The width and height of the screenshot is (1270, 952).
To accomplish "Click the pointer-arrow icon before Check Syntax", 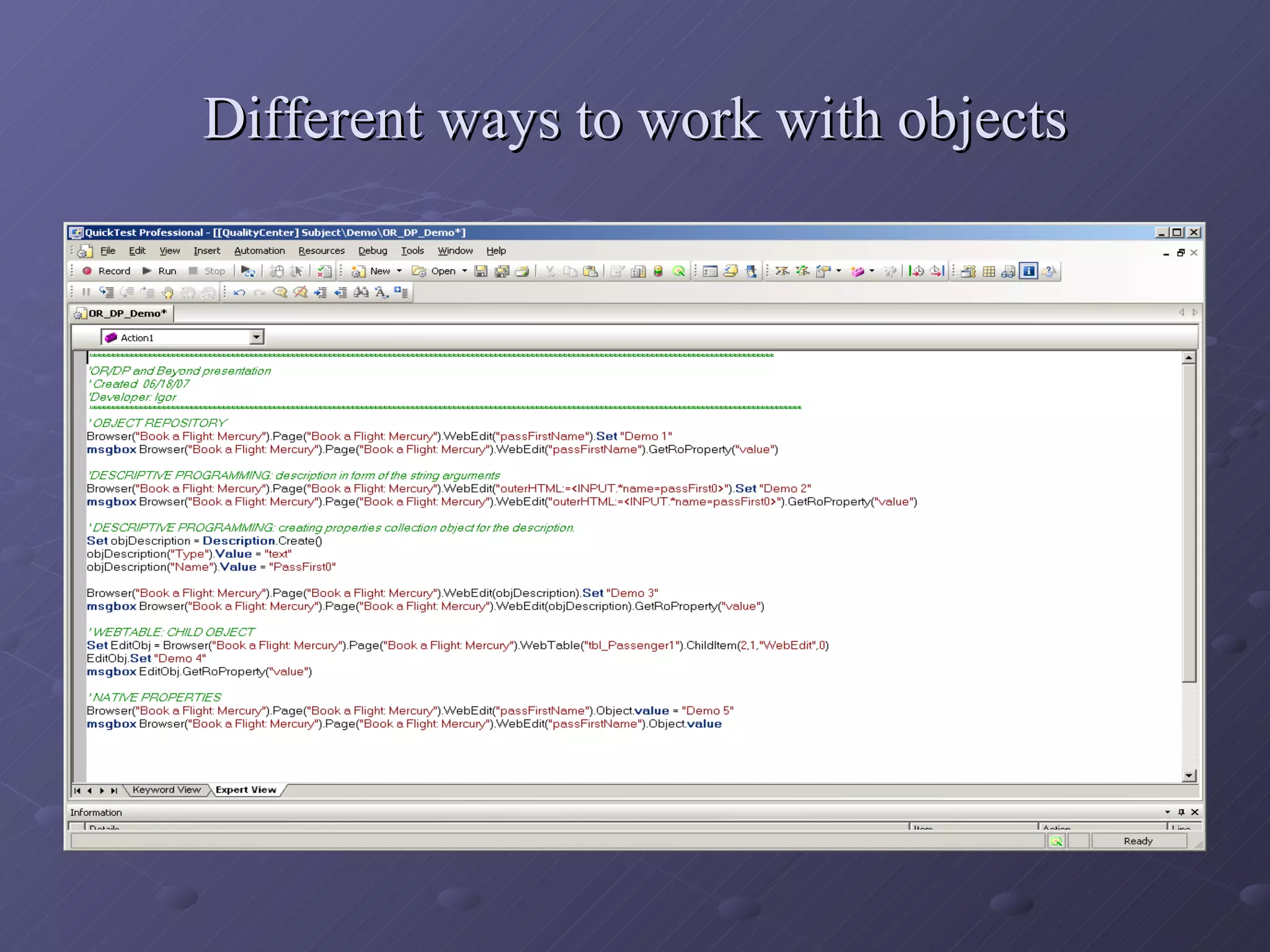I will [297, 271].
